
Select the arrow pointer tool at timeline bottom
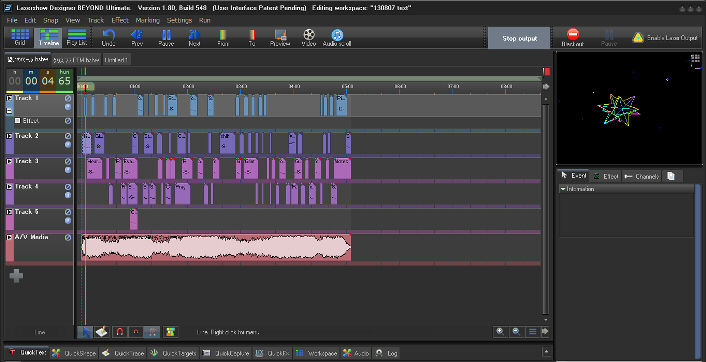[x=86, y=332]
